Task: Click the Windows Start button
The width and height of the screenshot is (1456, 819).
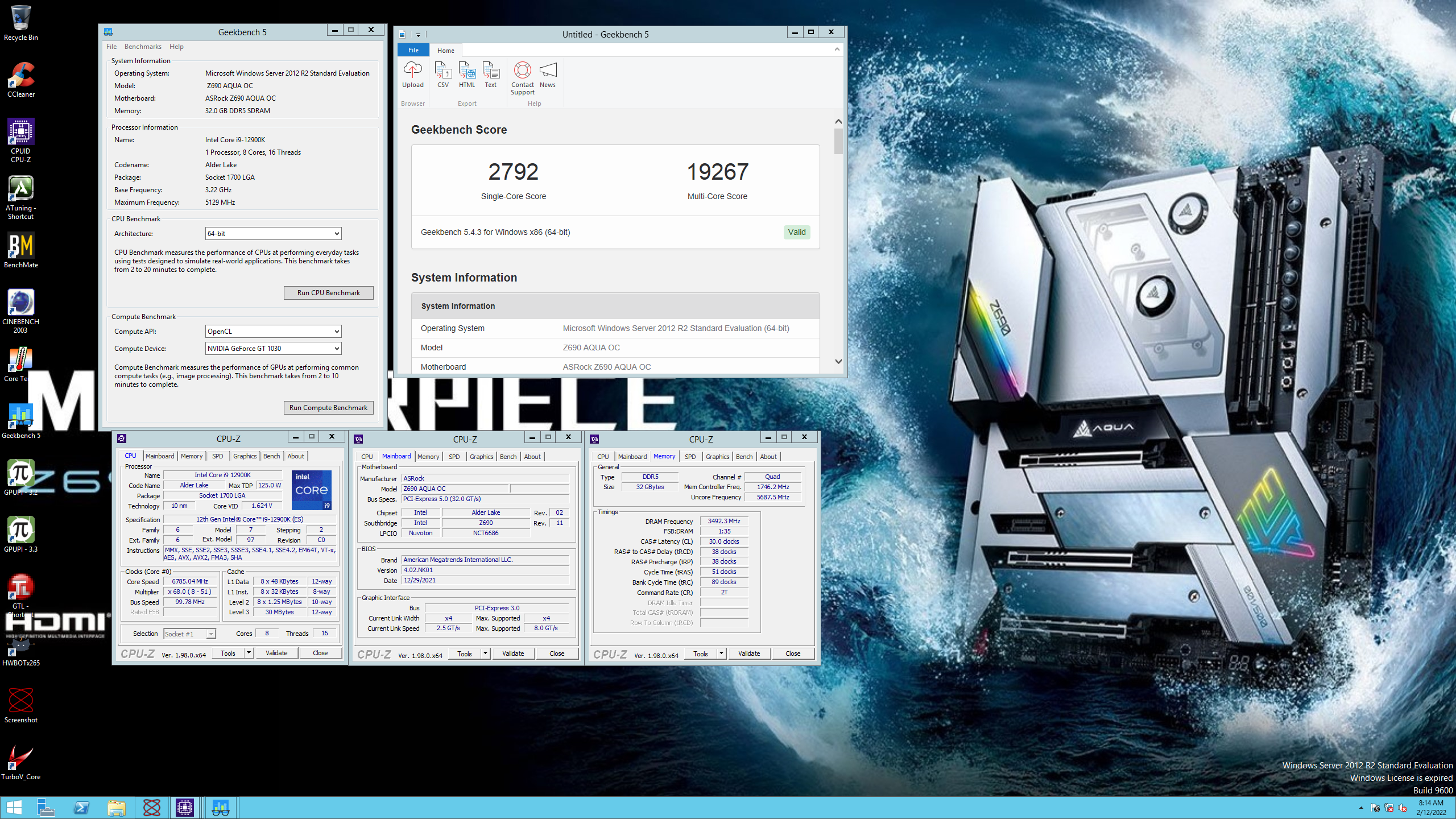Action: point(14,808)
